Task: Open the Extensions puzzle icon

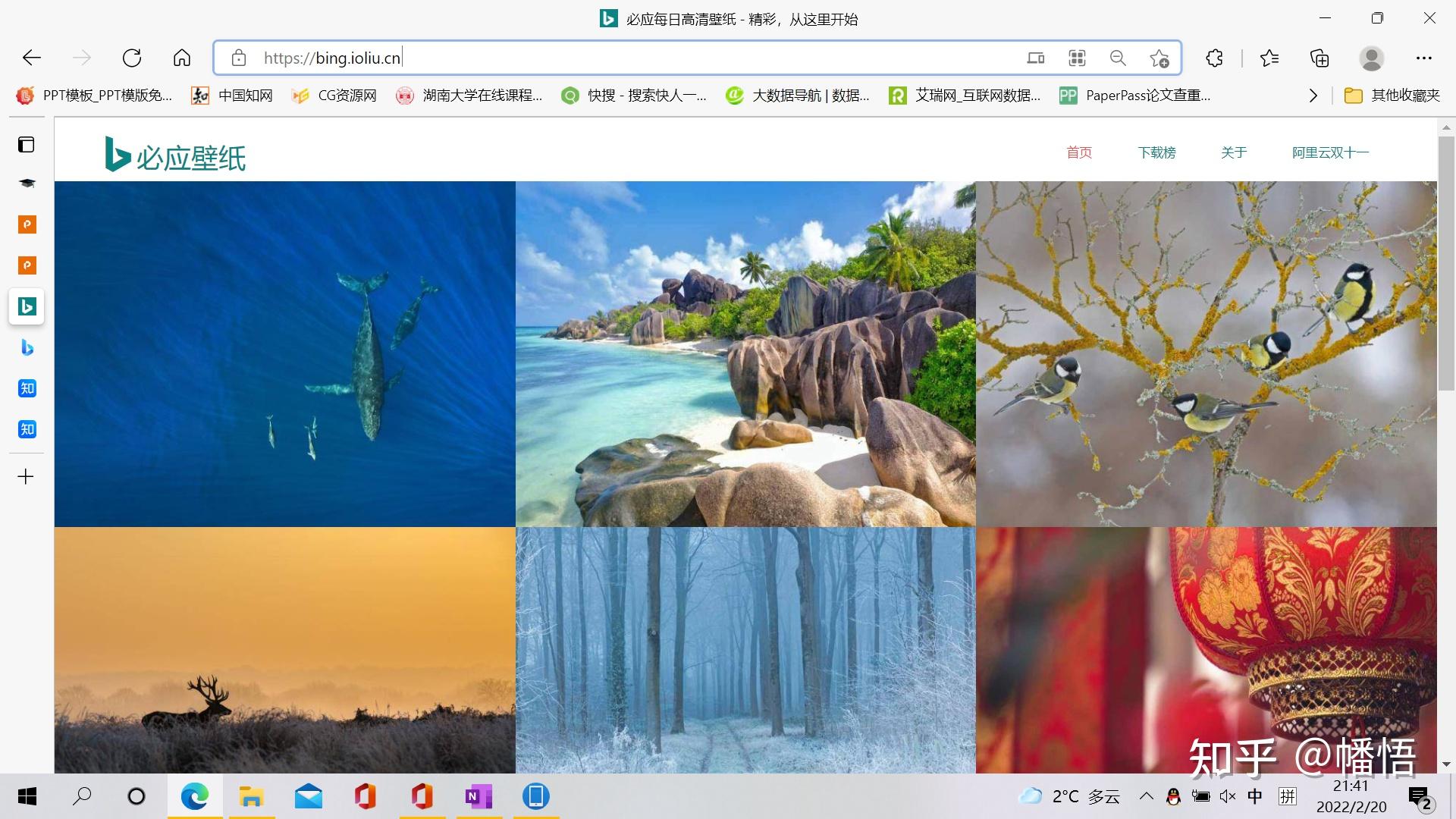Action: coord(1214,58)
